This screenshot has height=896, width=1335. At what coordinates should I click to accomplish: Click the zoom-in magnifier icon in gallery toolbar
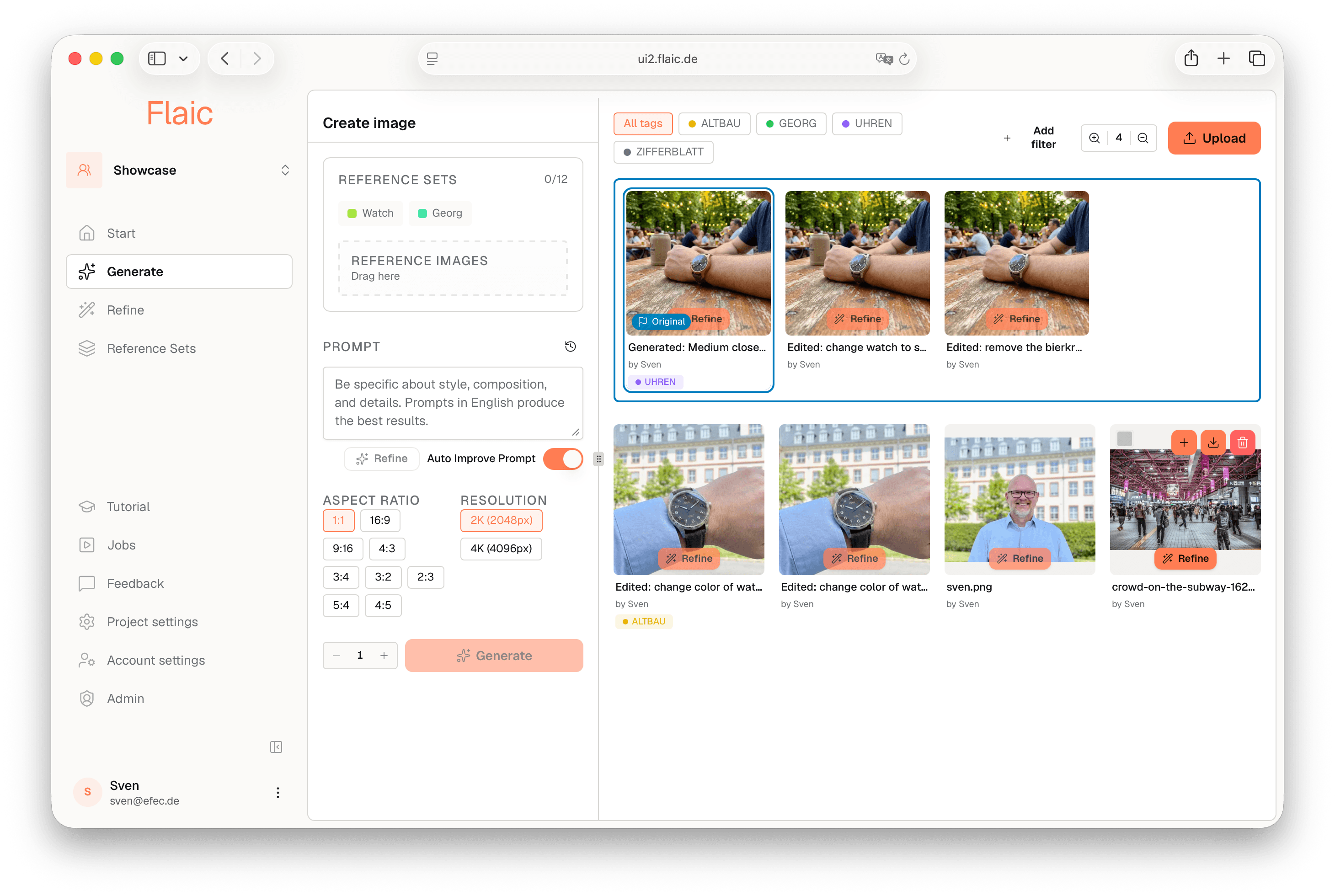[x=1095, y=138]
